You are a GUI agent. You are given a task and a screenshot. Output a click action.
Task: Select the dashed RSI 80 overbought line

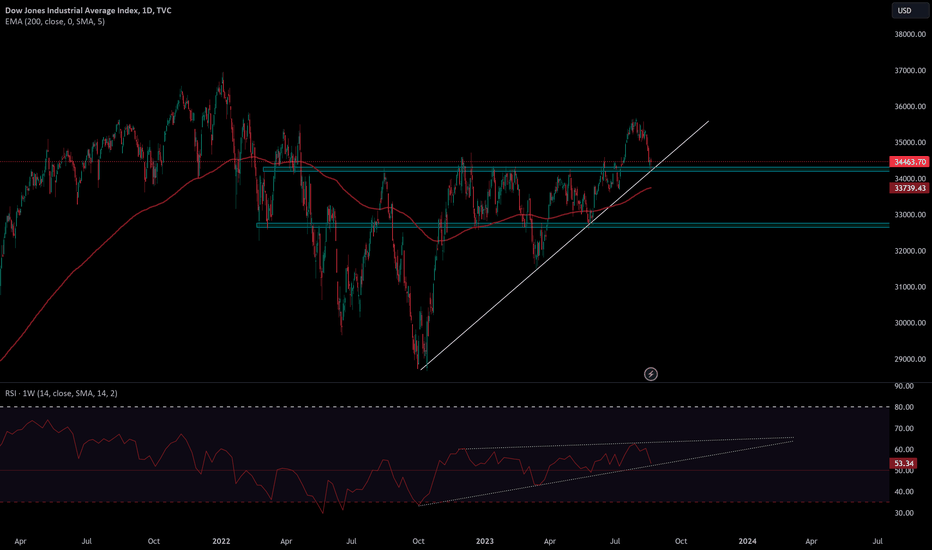pyautogui.click(x=445, y=407)
